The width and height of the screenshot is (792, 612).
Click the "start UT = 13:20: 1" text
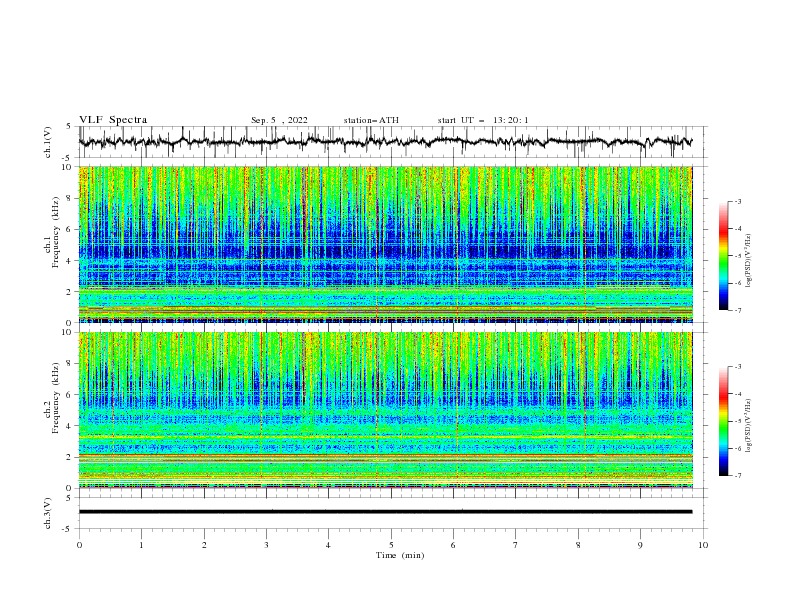(483, 120)
